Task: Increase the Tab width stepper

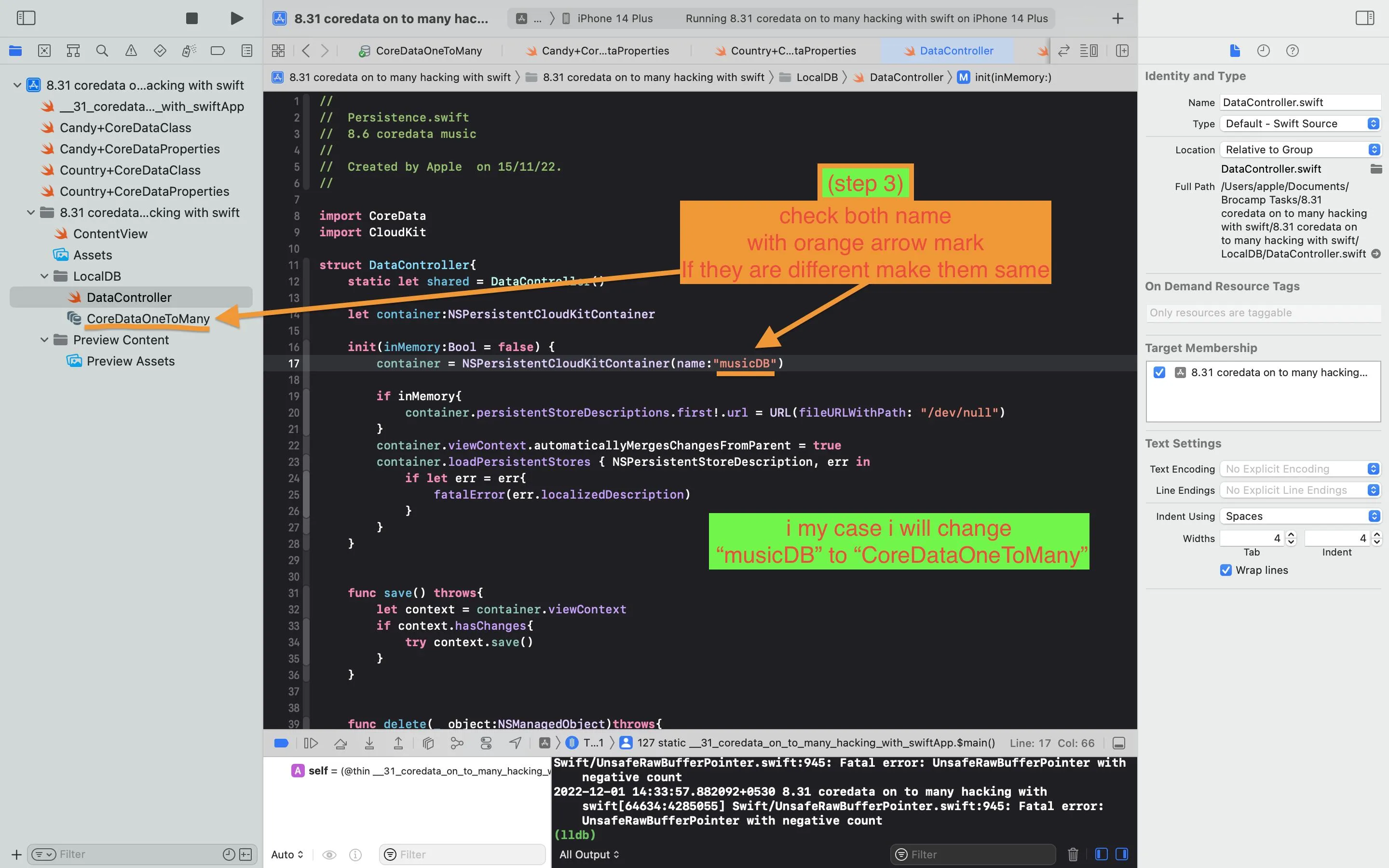Action: (x=1292, y=534)
